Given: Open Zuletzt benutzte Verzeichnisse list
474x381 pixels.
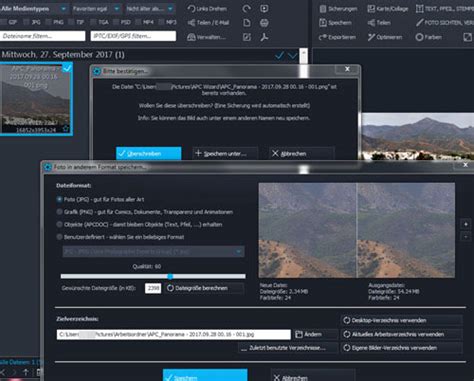Looking at the screenshot, I should tap(288, 348).
